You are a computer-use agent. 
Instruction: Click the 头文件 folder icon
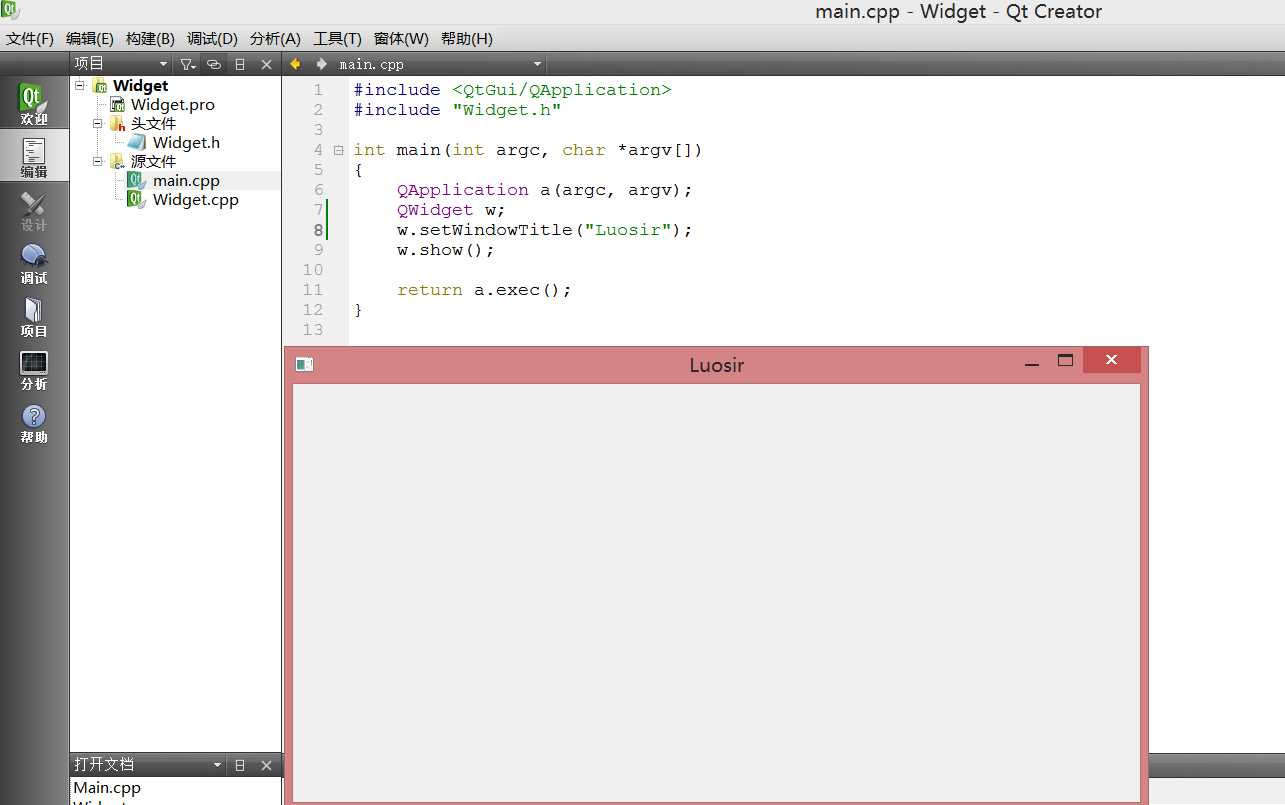118,123
